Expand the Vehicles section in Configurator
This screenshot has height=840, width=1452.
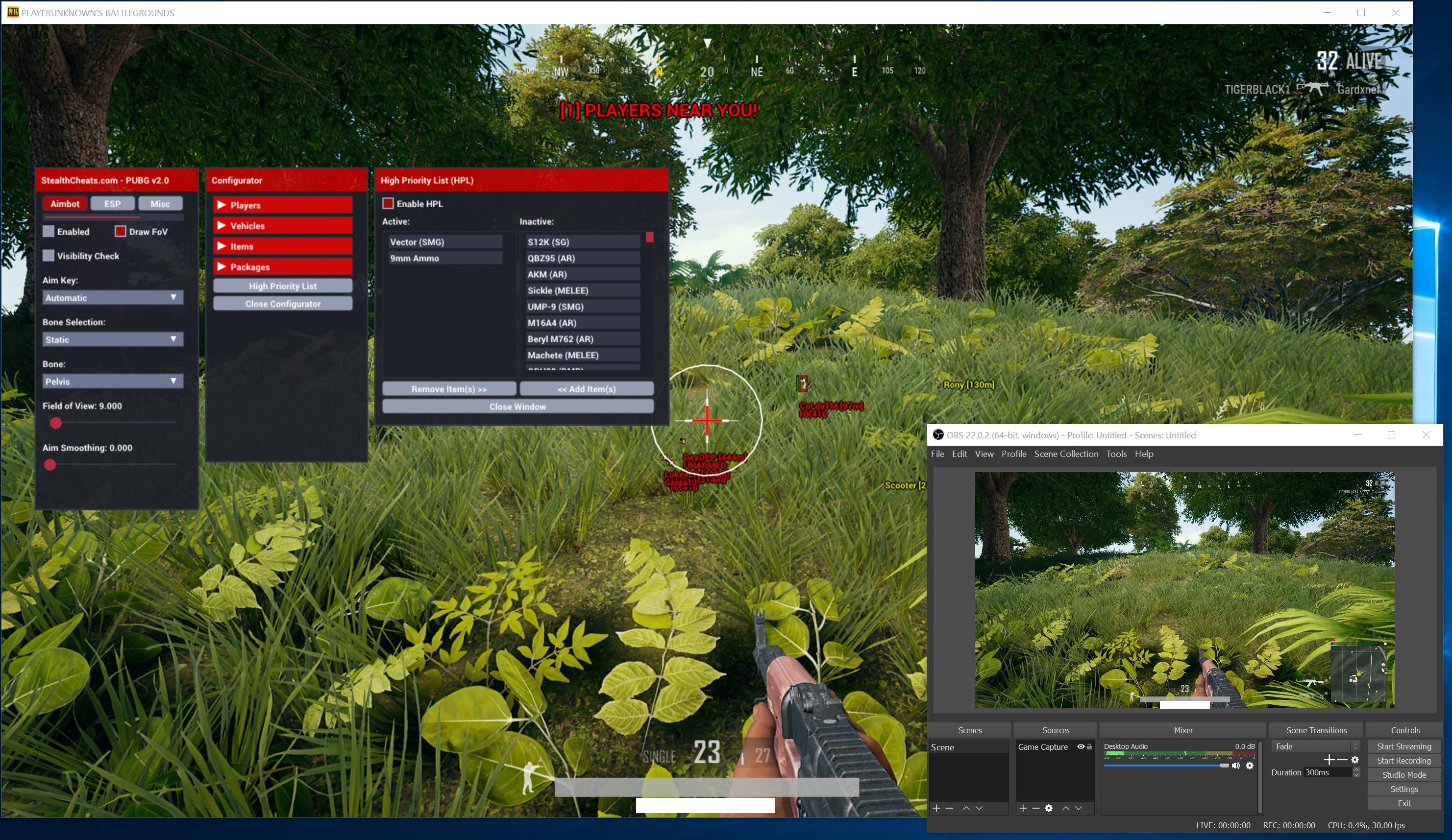coord(283,226)
